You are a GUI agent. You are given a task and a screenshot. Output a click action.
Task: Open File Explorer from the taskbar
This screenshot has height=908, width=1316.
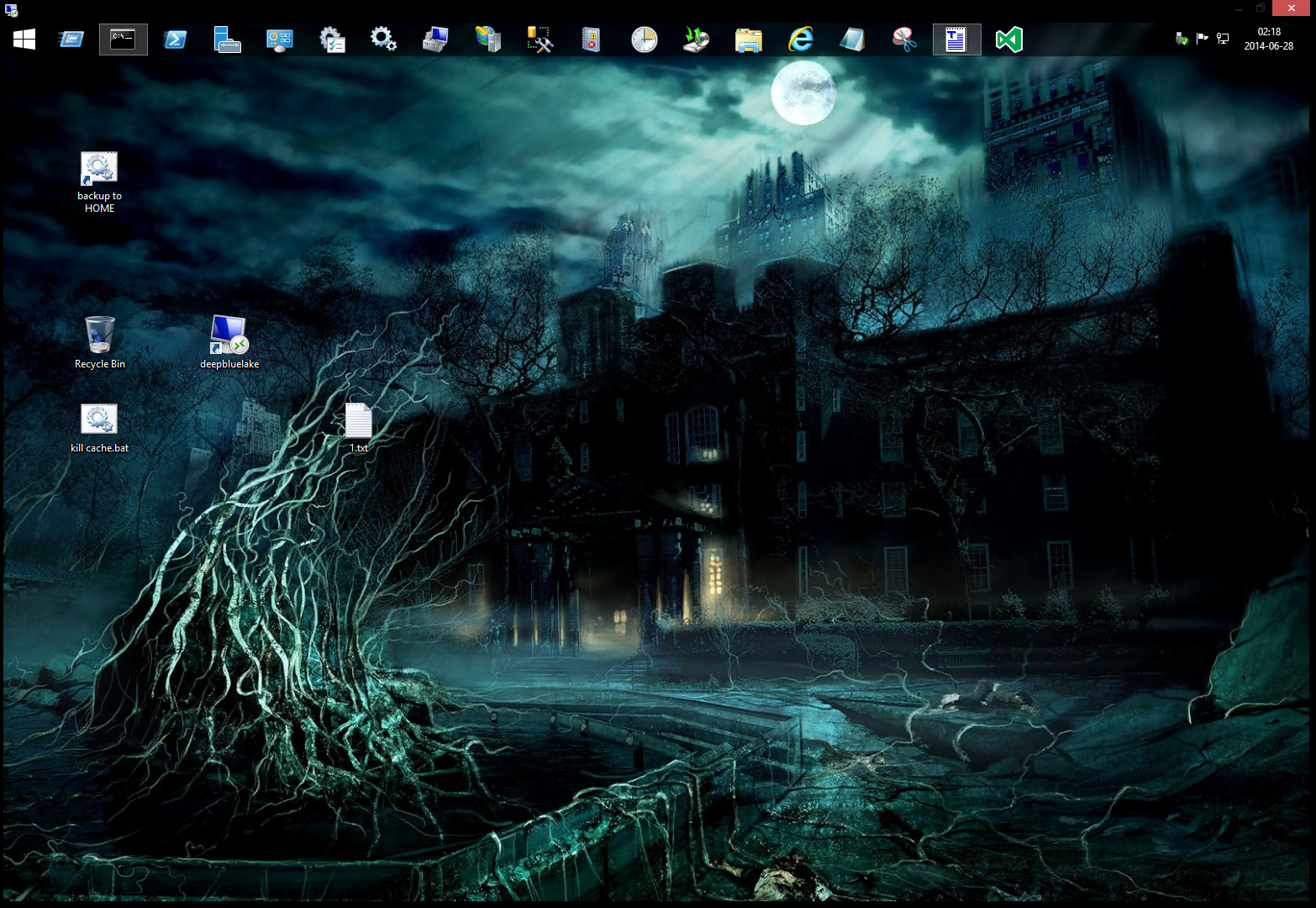[748, 40]
